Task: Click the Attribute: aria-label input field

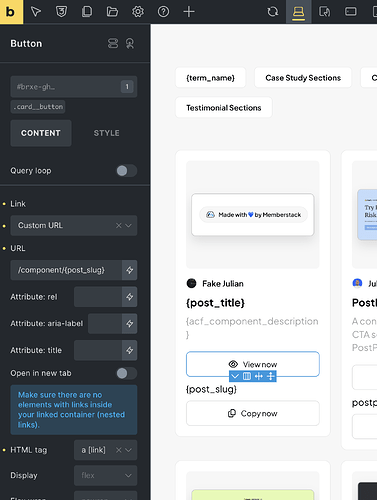Action: pyautogui.click(x=105, y=323)
